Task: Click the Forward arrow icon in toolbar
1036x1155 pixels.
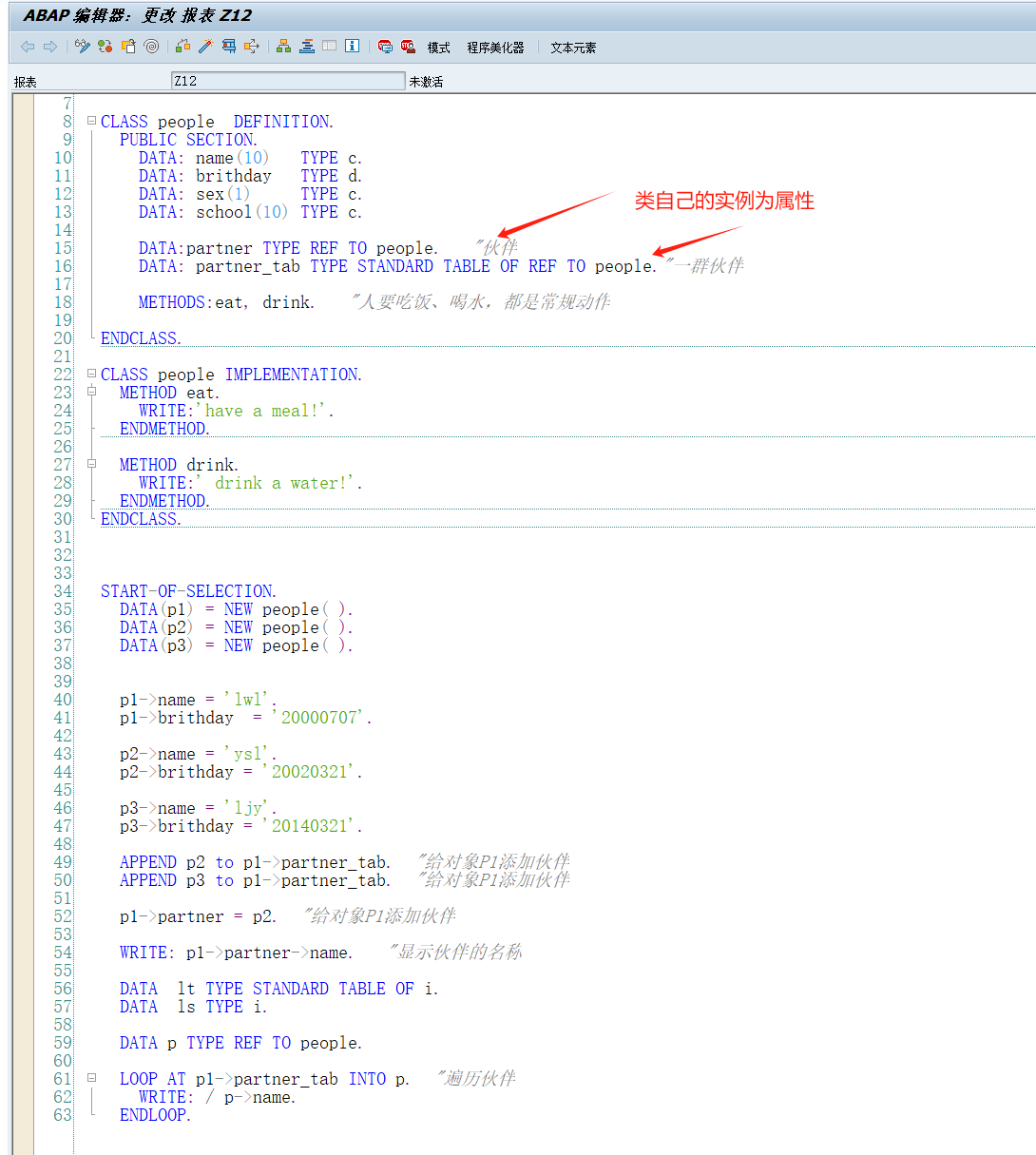Action: point(50,46)
